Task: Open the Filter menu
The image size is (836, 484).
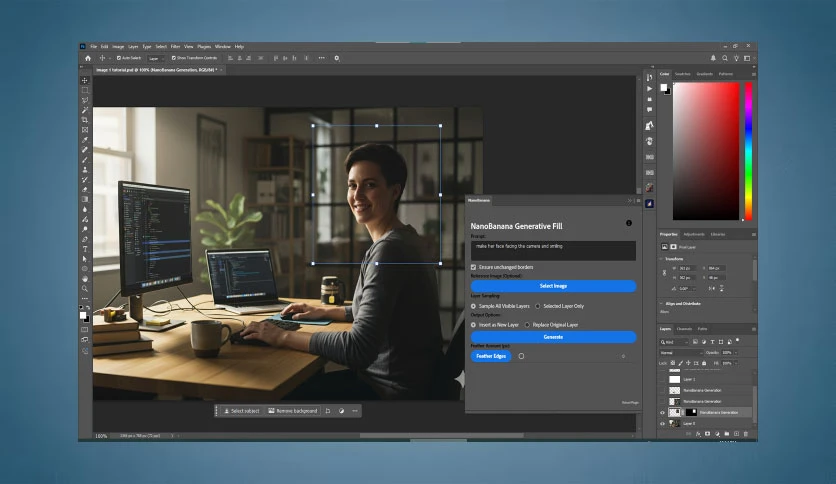Action: [175, 47]
